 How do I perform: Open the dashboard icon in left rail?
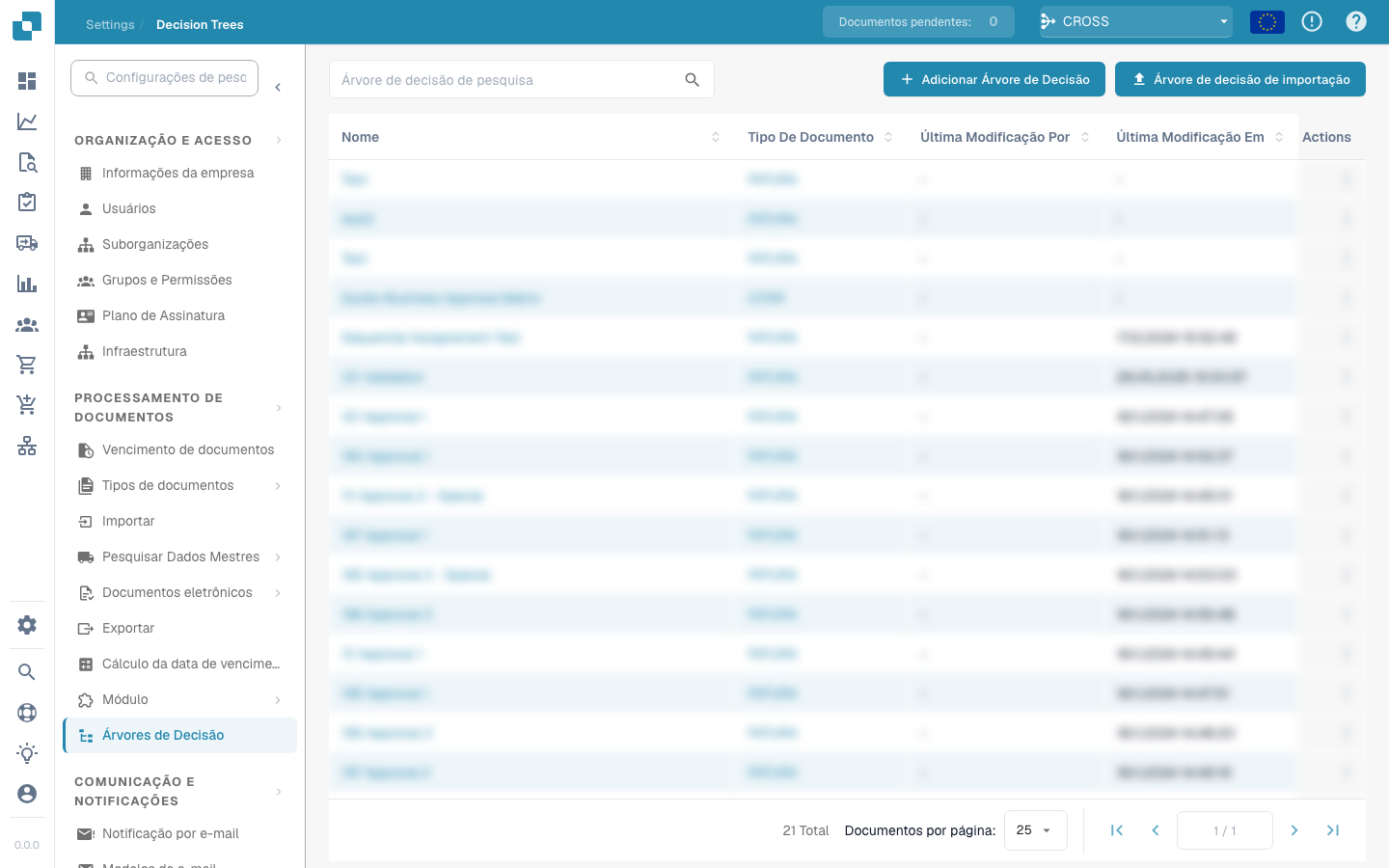pyautogui.click(x=27, y=81)
